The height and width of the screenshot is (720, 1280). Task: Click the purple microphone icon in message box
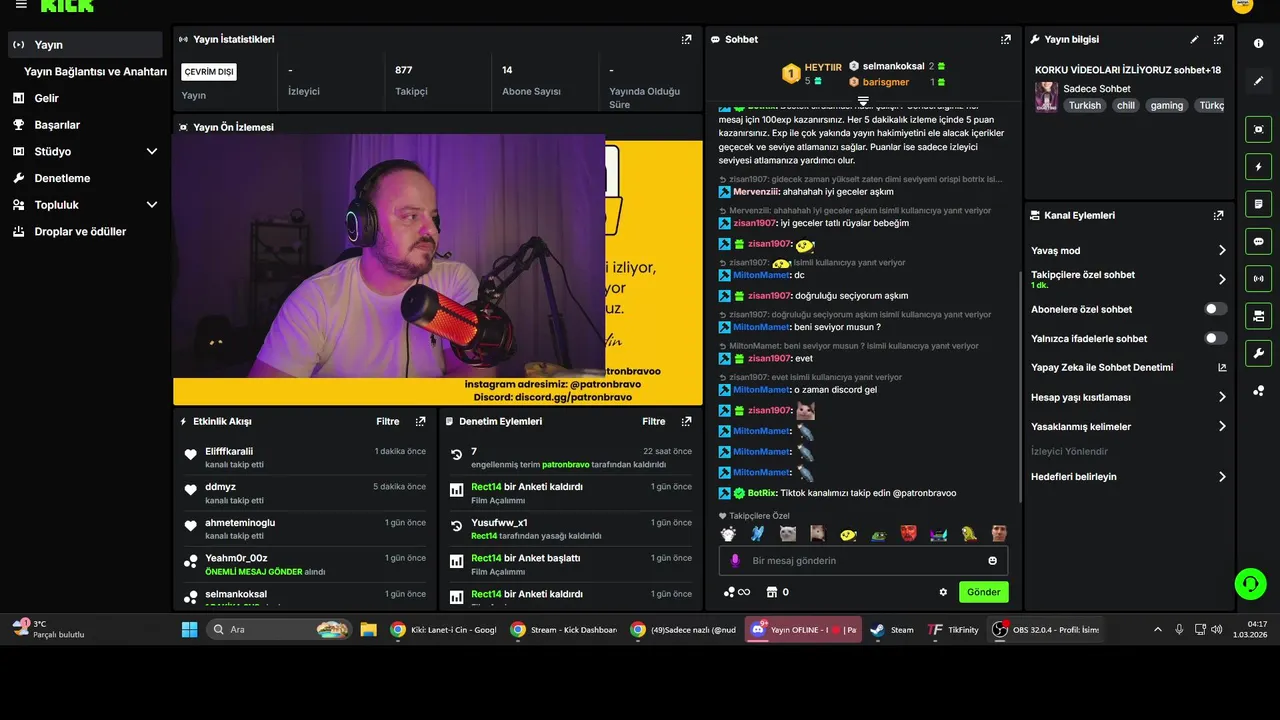(x=735, y=561)
